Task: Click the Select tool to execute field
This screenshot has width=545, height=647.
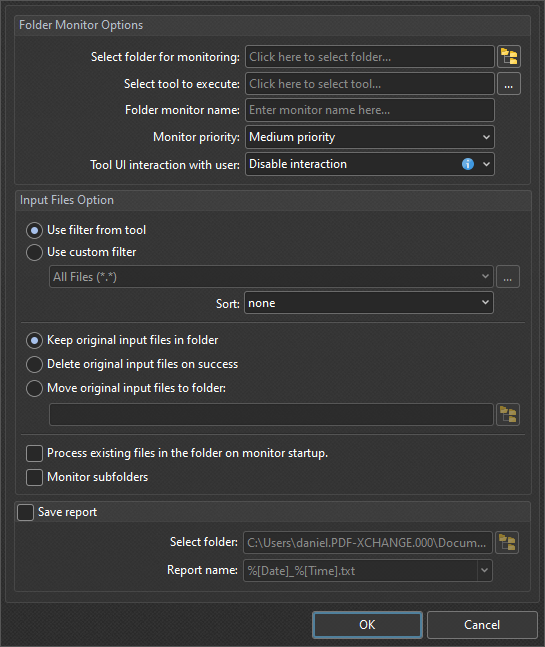Action: (x=370, y=84)
